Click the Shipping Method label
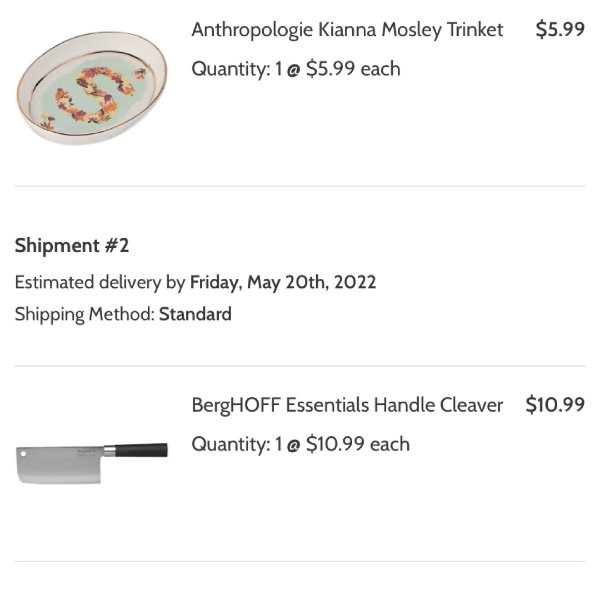The height and width of the screenshot is (600, 600). pos(85,315)
